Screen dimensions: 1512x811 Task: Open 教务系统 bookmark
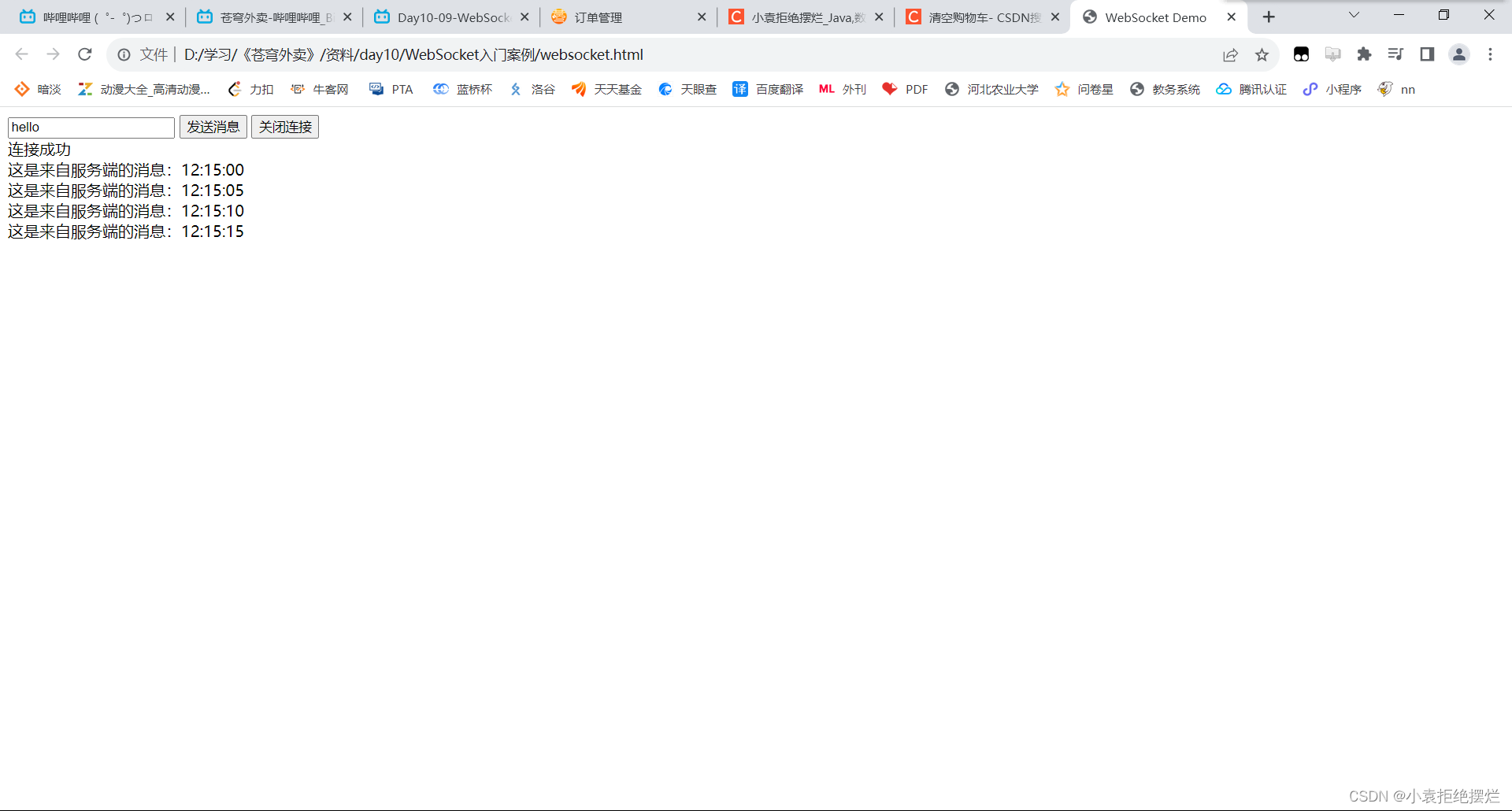click(1165, 89)
